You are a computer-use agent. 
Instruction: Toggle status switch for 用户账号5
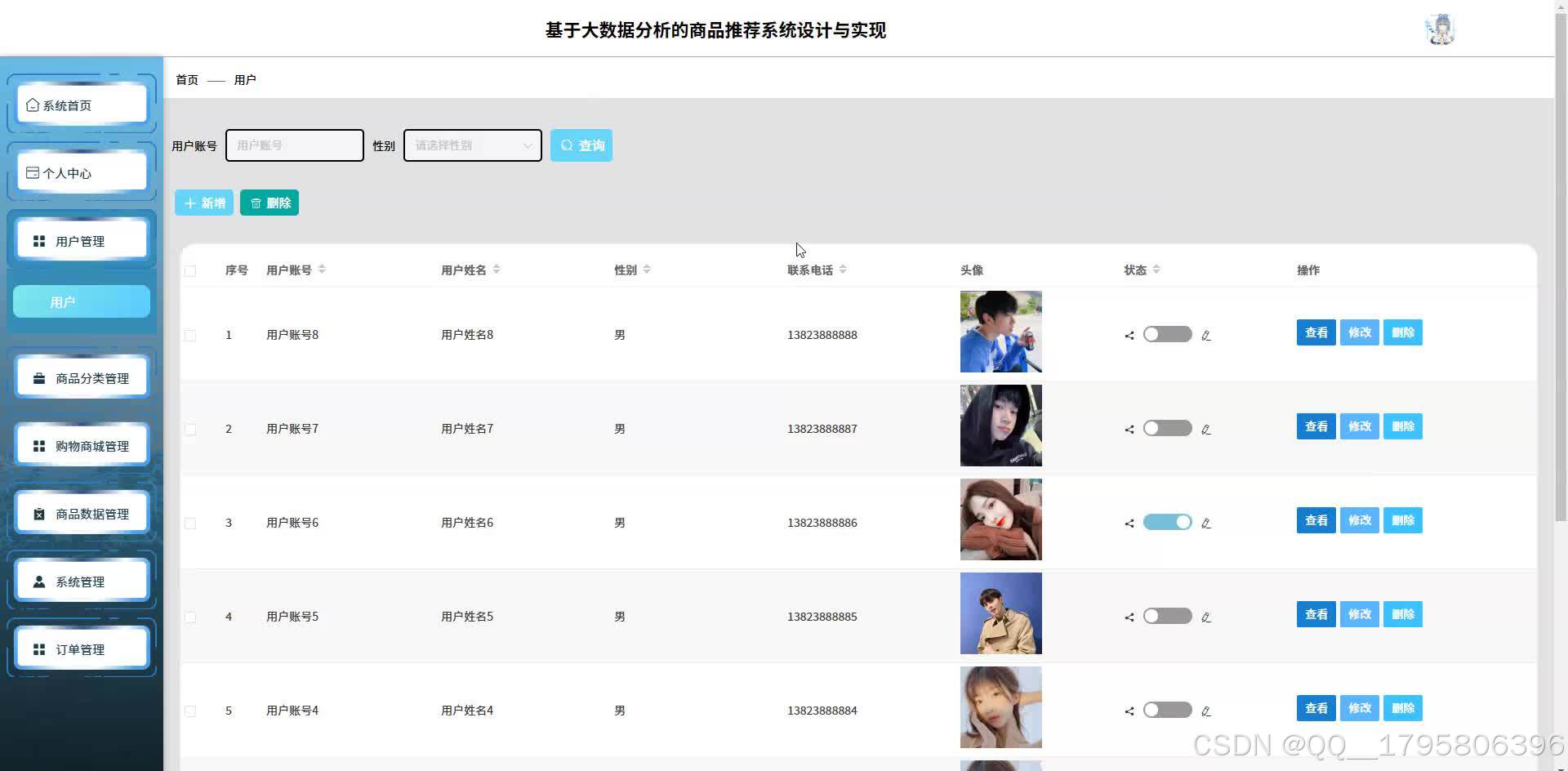click(1168, 616)
